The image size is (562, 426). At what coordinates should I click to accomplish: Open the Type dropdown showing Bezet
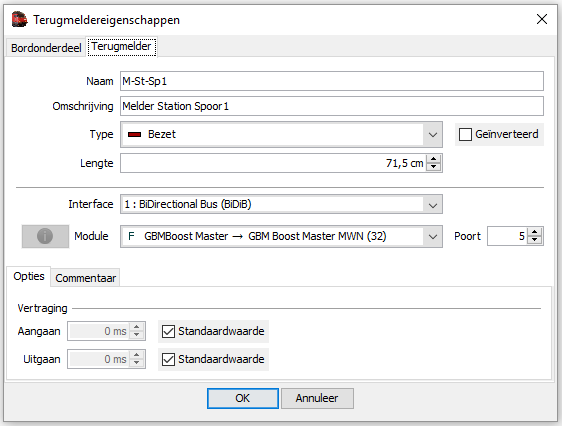click(281, 134)
